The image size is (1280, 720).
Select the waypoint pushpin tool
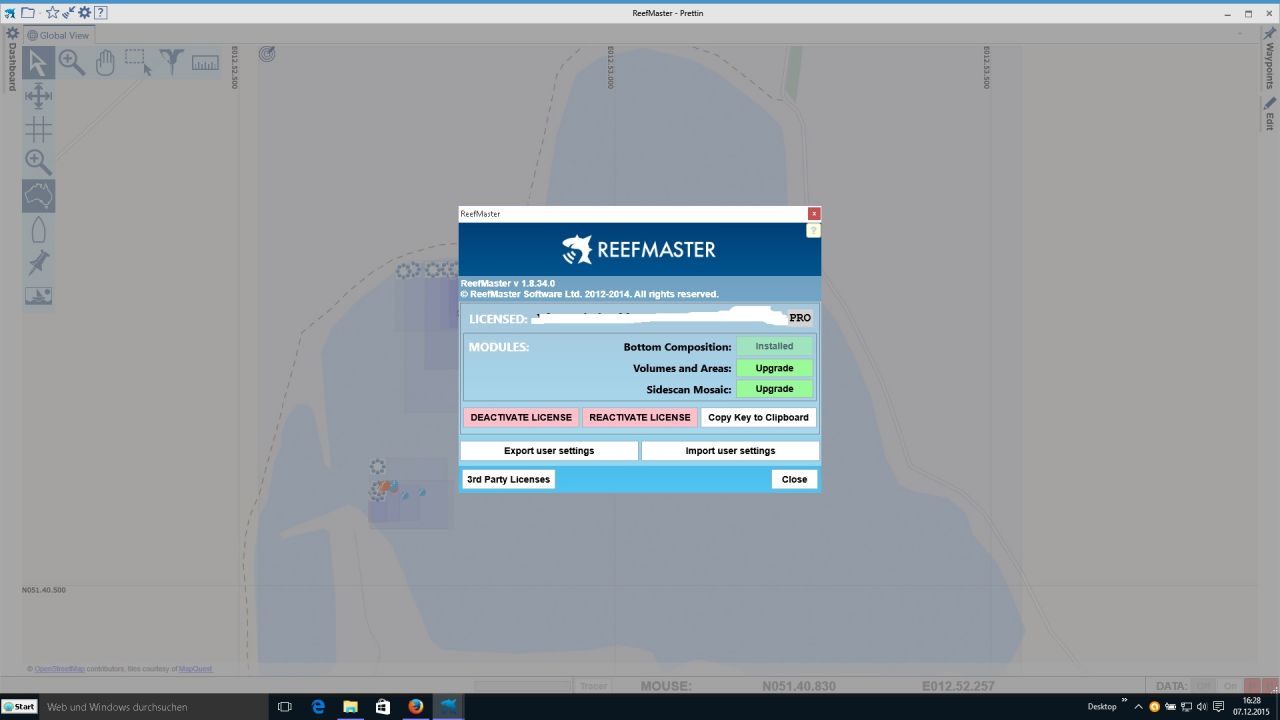38,263
